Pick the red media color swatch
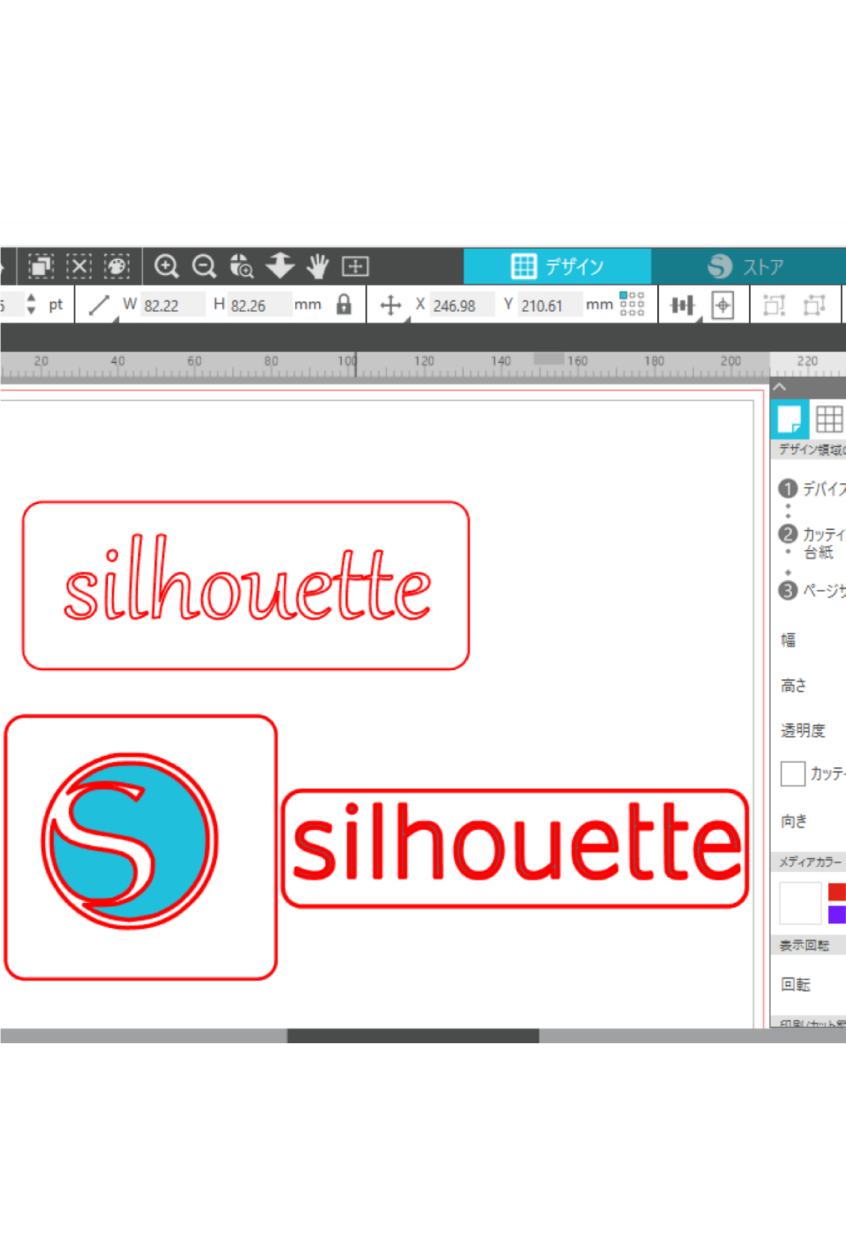This screenshot has width=846, height=1242. coord(837,891)
